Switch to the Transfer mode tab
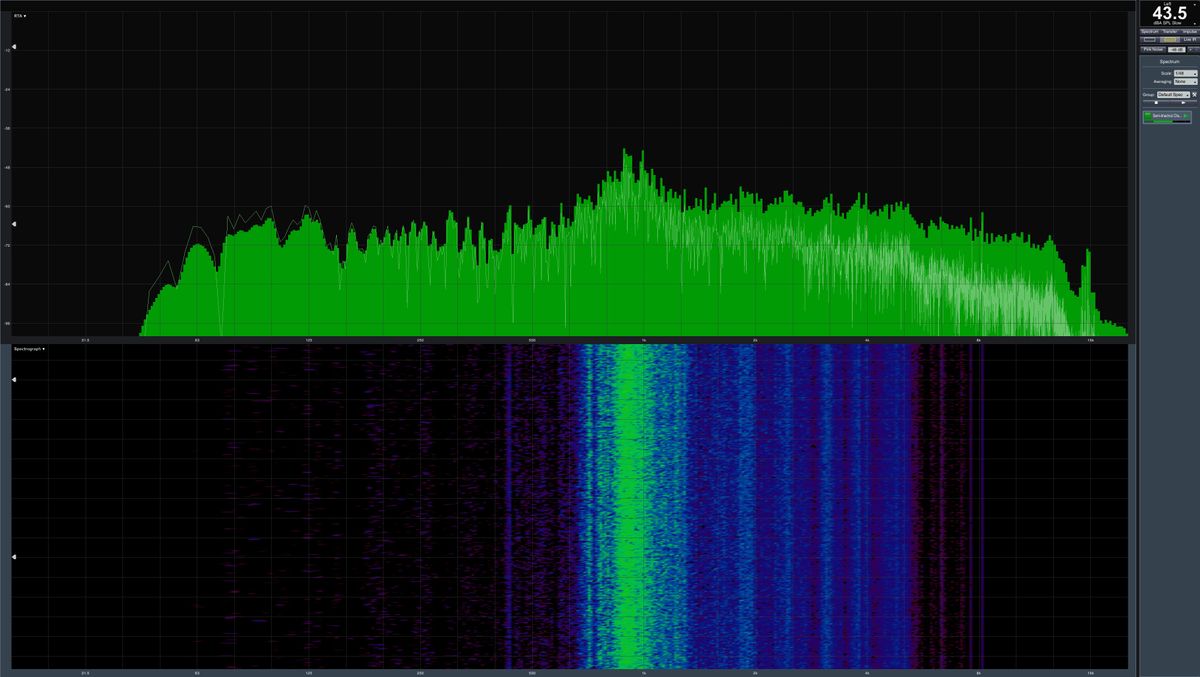Screen dimensions: 1200x677 point(1169,32)
